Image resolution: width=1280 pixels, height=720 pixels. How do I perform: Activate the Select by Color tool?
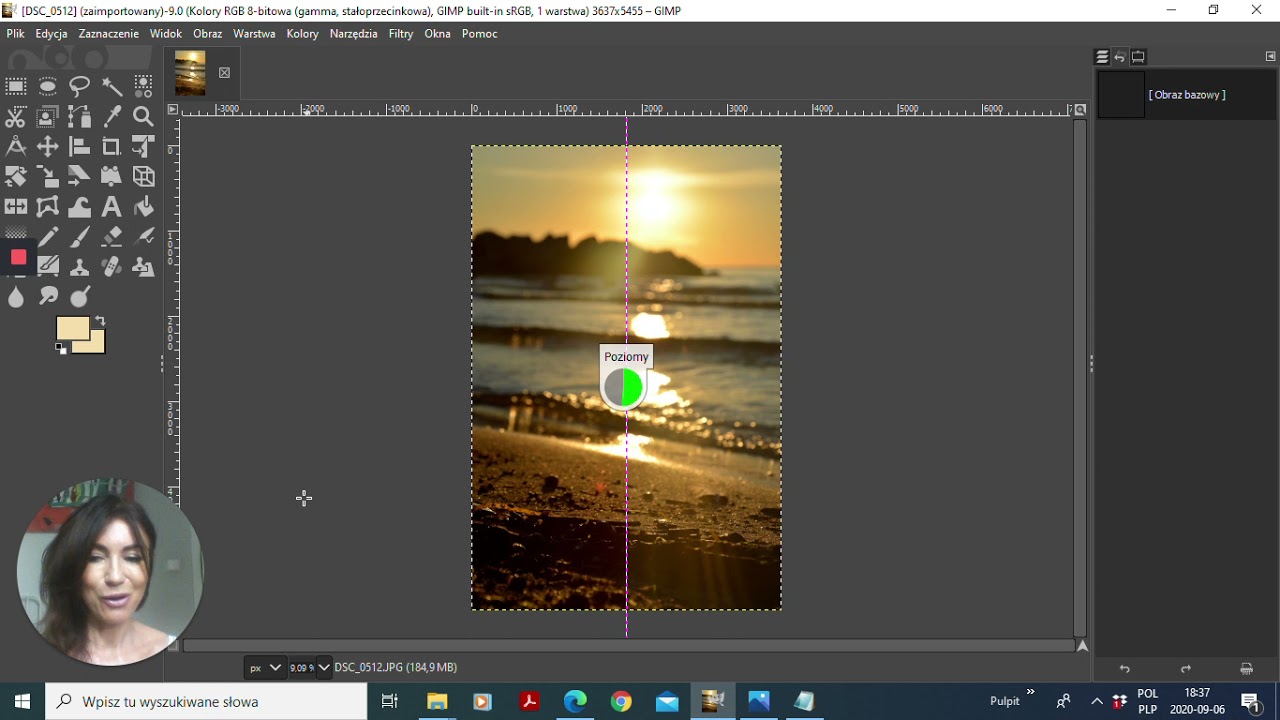pos(144,86)
